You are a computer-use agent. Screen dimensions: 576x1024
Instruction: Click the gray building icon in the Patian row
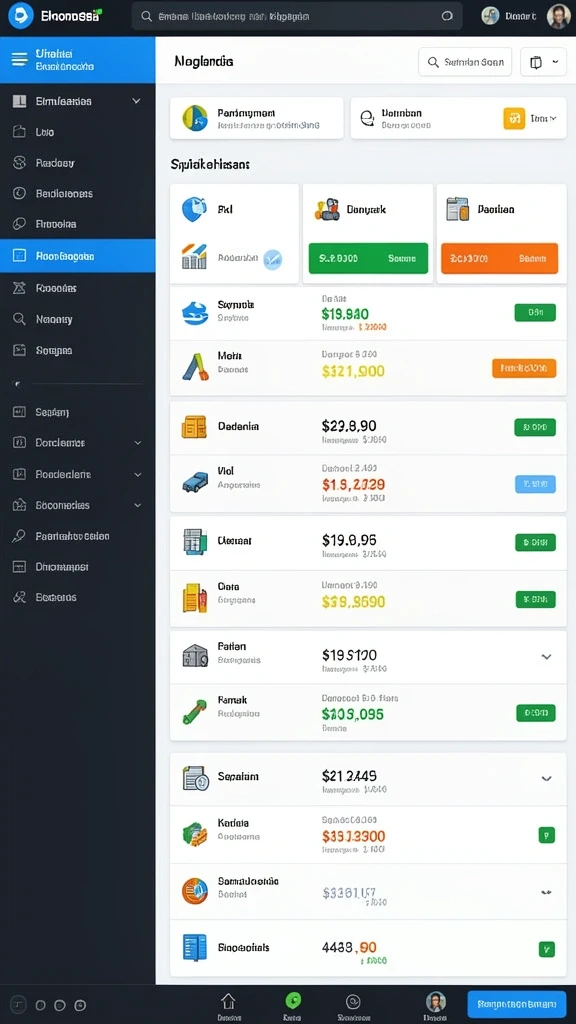[195, 655]
